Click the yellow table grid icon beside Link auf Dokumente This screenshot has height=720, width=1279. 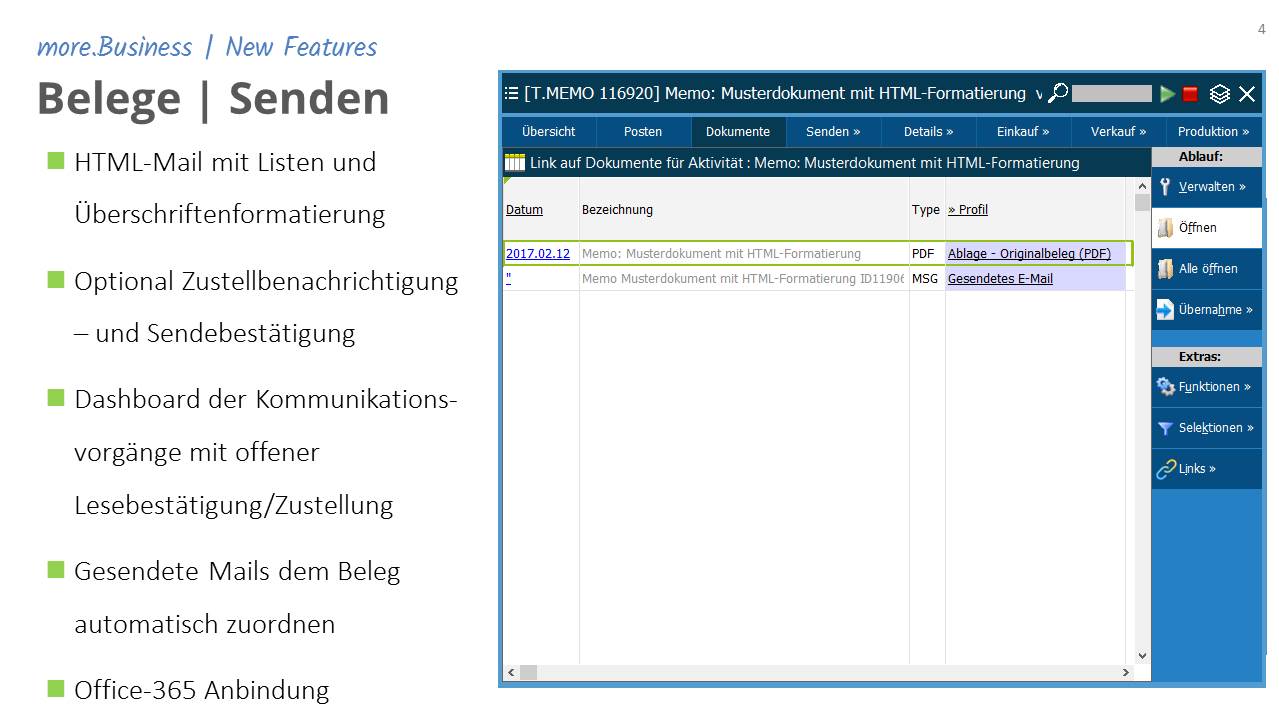[514, 162]
